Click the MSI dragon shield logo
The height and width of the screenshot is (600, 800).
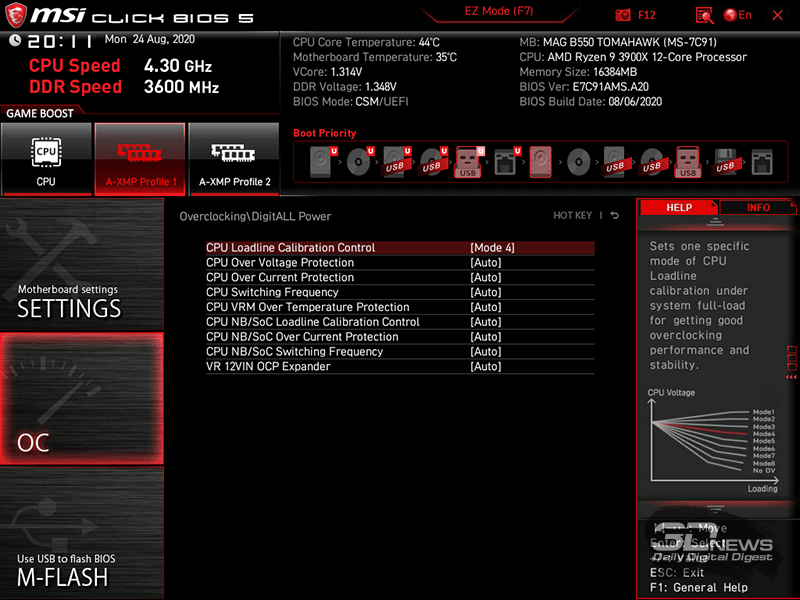pos(15,15)
